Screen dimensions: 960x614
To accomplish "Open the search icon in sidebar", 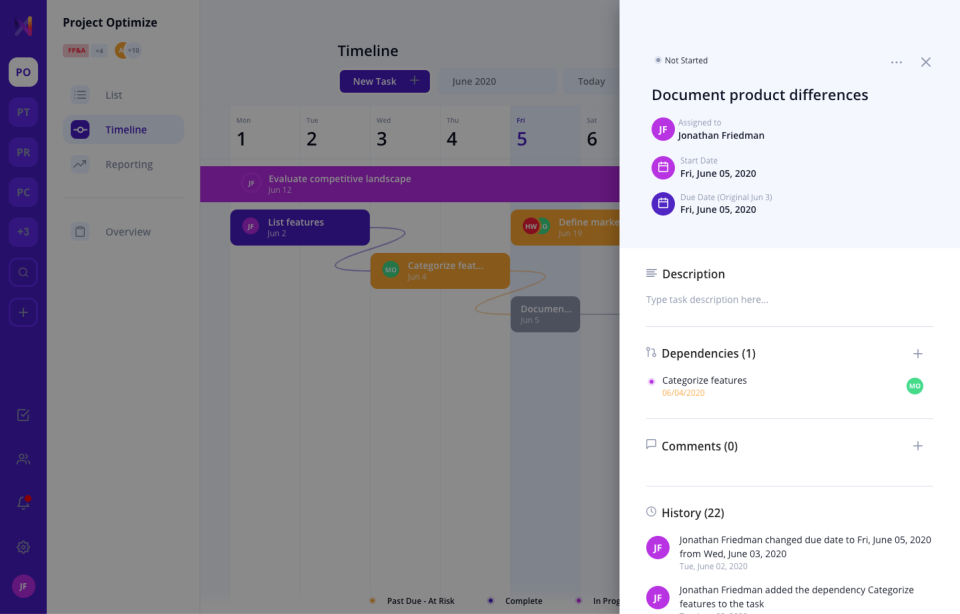I will pyautogui.click(x=23, y=272).
